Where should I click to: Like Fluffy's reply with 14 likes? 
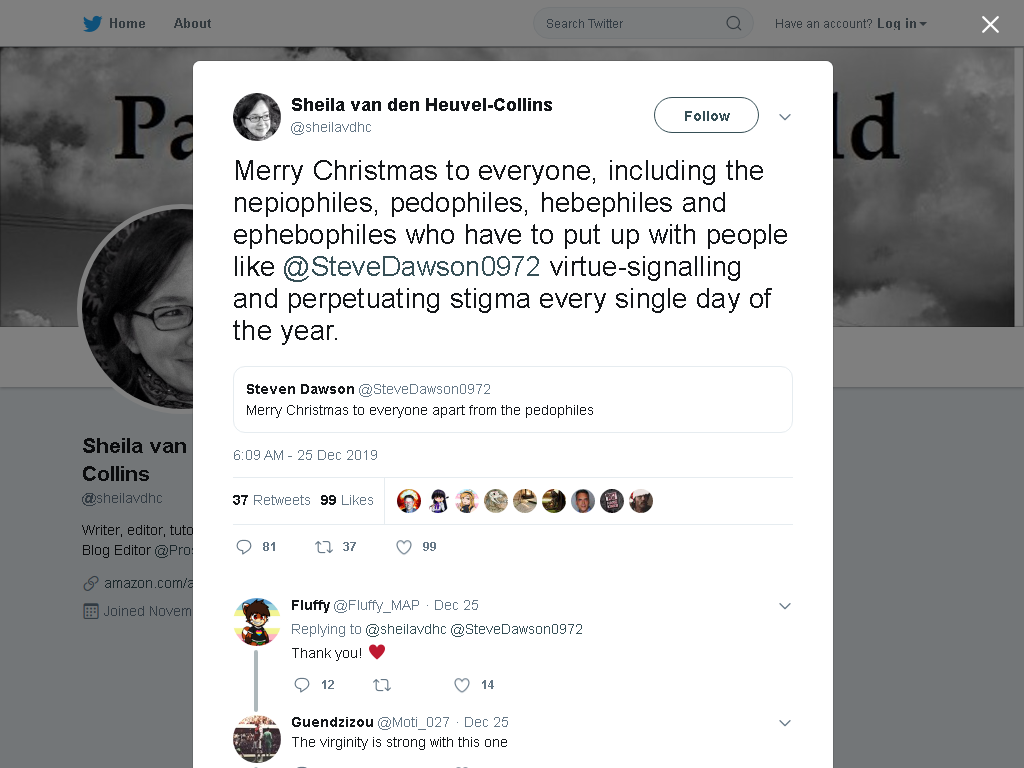click(462, 684)
